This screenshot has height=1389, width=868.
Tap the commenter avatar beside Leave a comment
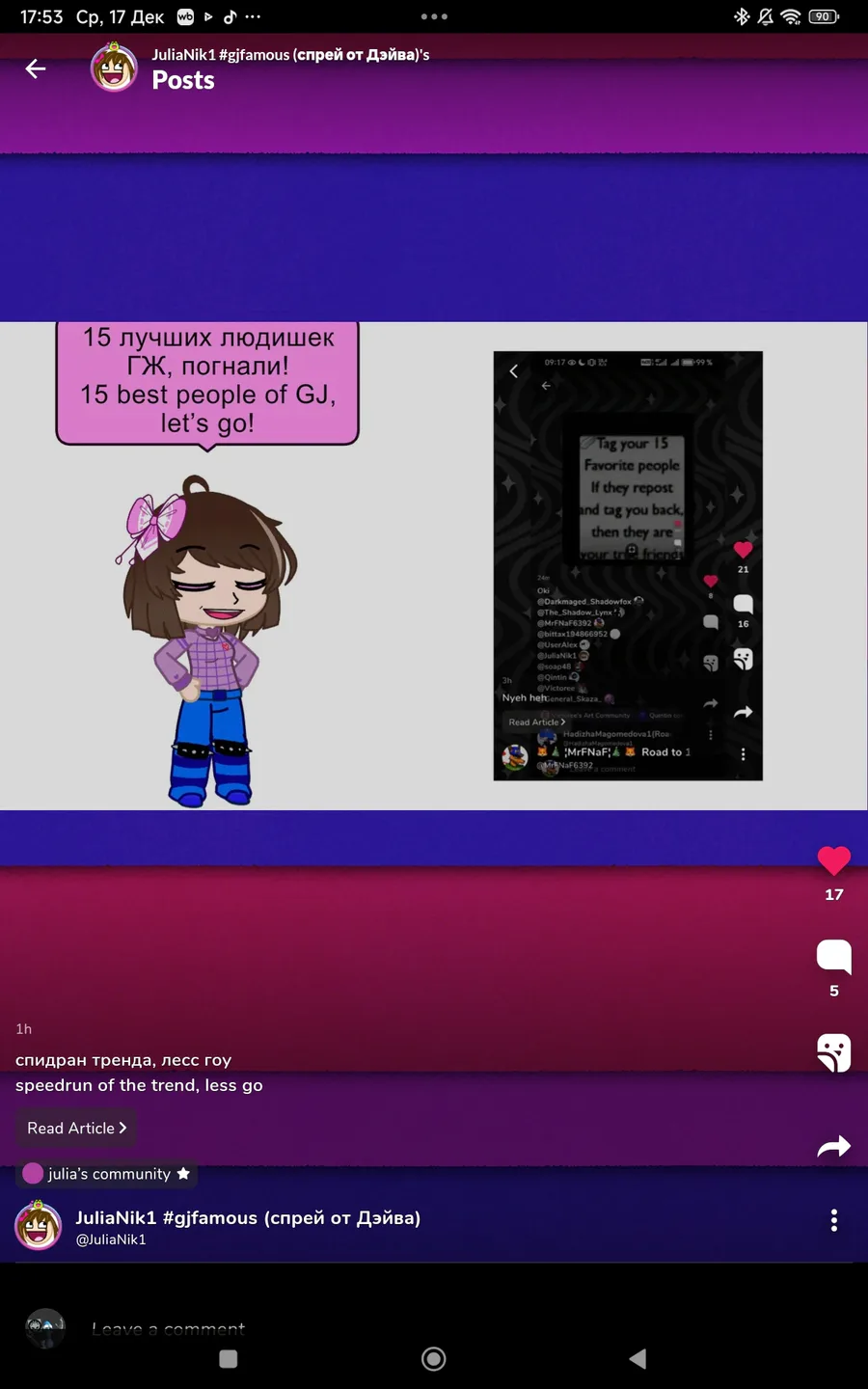click(45, 1328)
